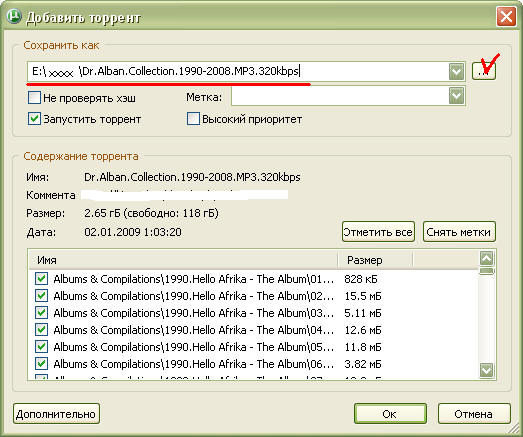This screenshot has height=437, width=523.
Task: Click the 3.82 мБ size cell
Action: (363, 364)
